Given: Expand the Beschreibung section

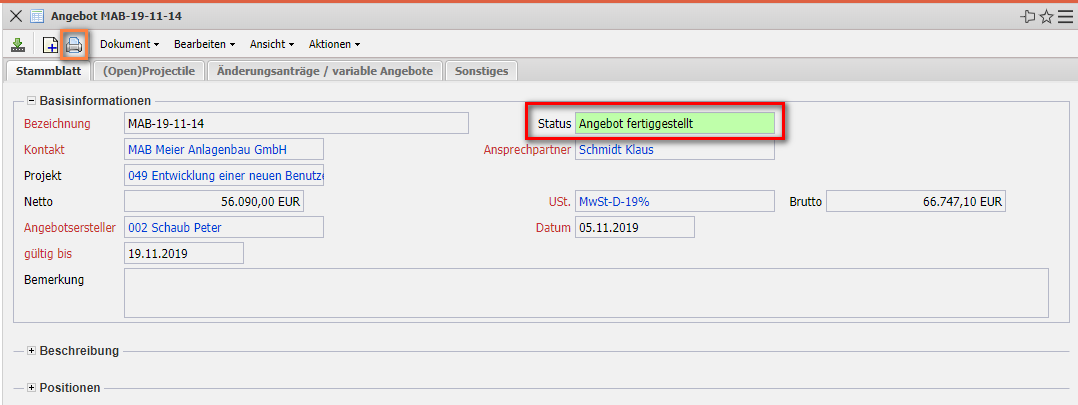Looking at the screenshot, I should click(x=31, y=351).
